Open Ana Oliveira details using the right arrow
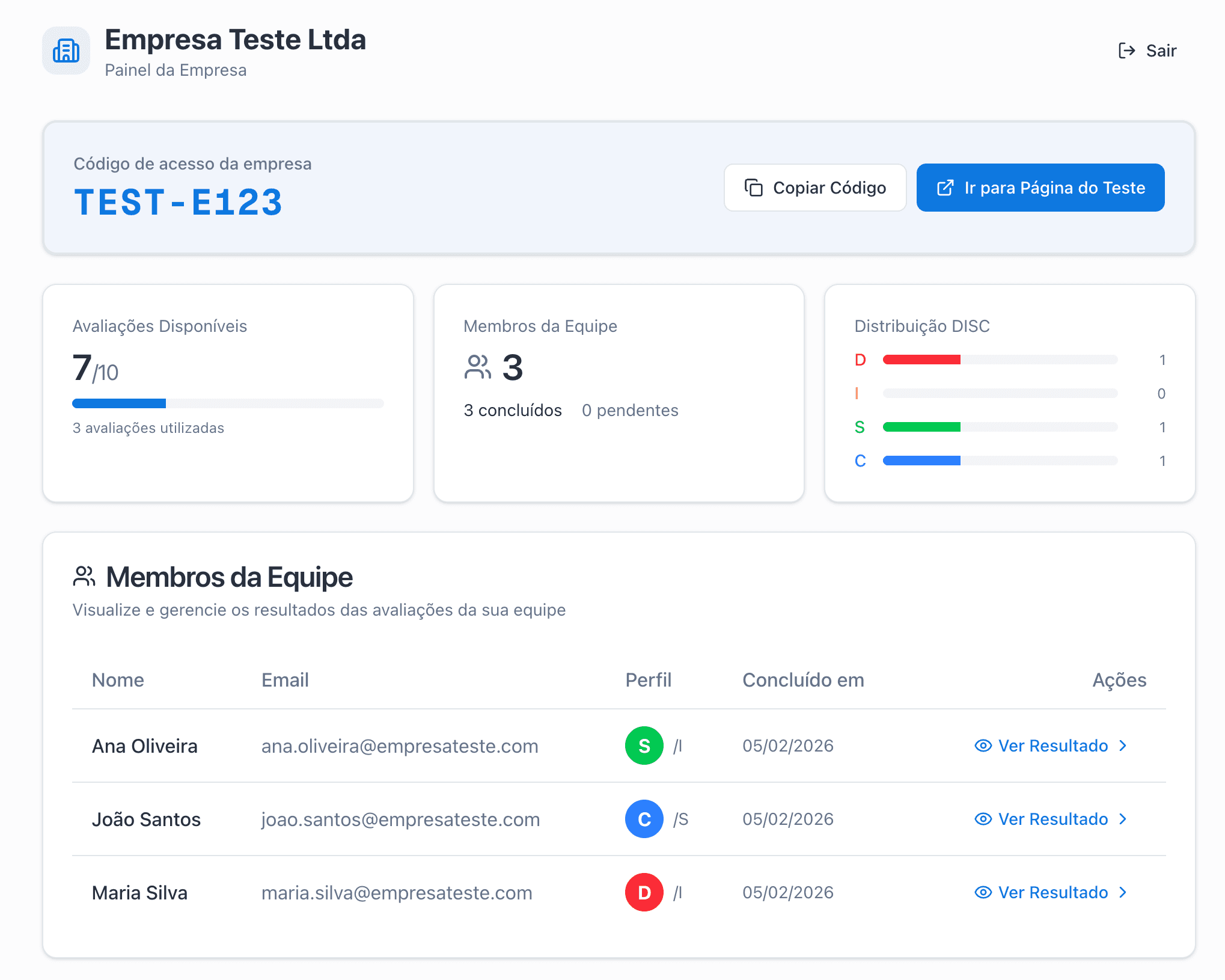The height and width of the screenshot is (980, 1225). click(1123, 746)
